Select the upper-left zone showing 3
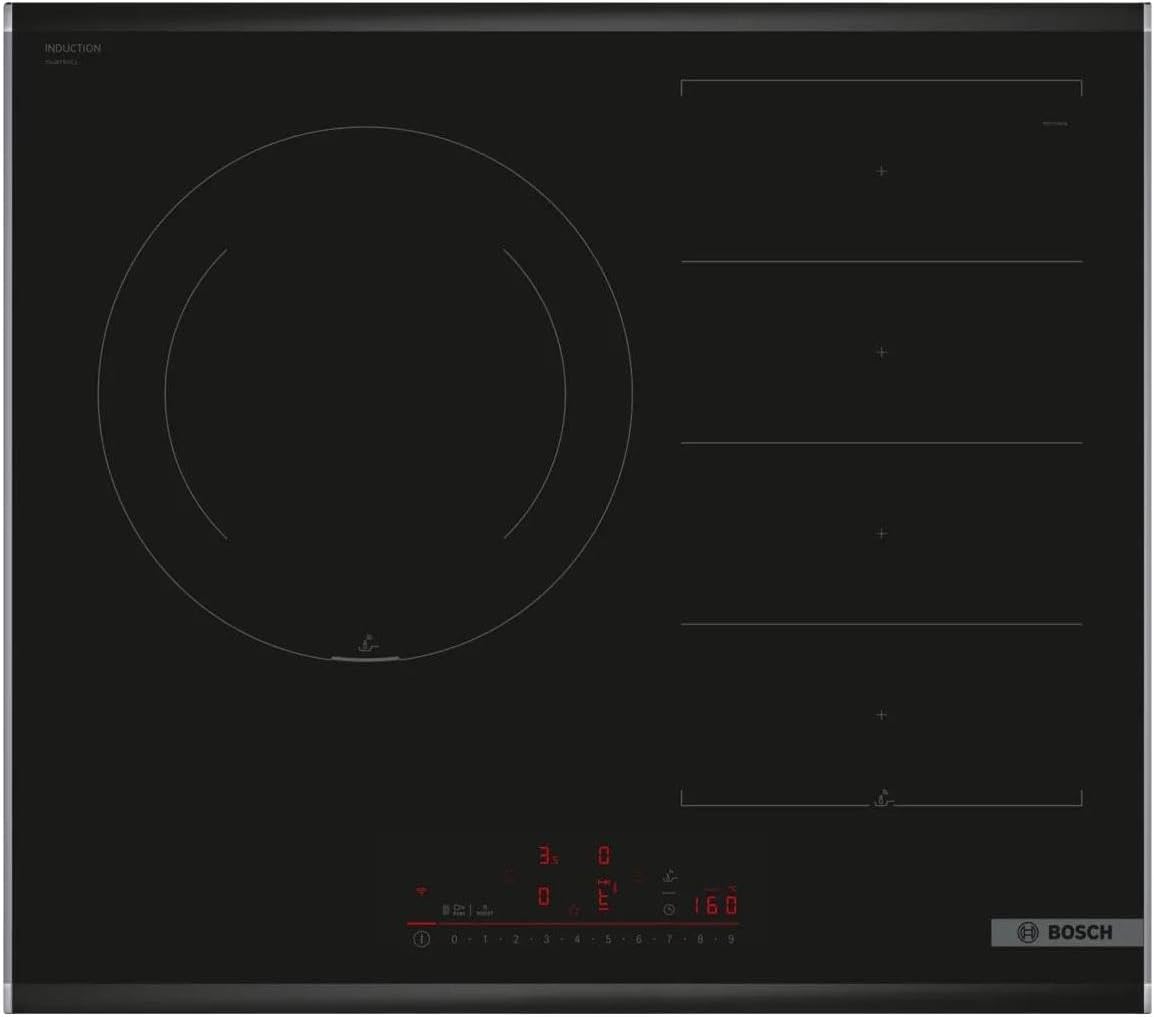The height and width of the screenshot is (1017, 1154). [545, 856]
